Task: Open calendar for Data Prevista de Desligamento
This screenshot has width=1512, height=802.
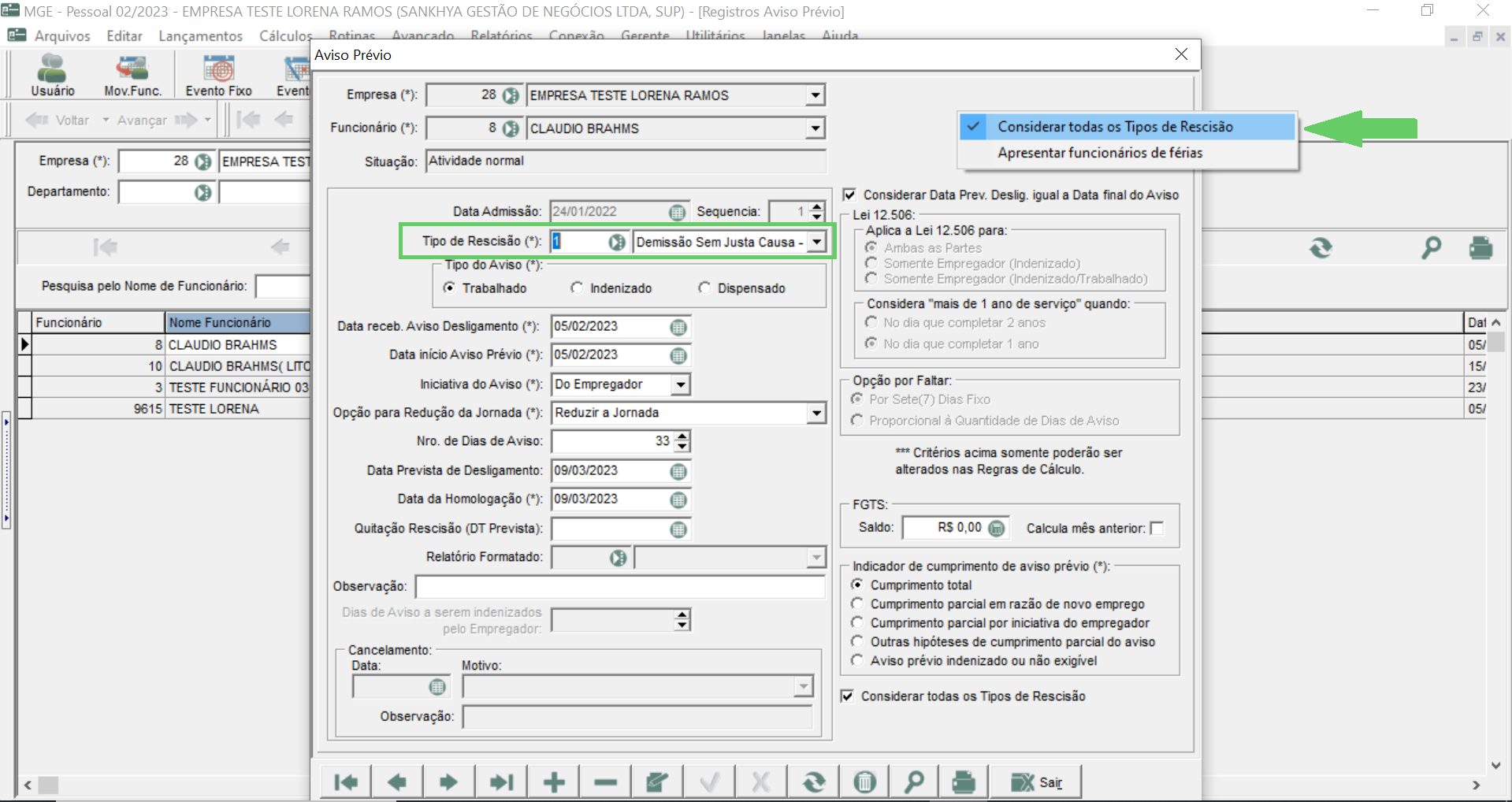Action: (678, 471)
